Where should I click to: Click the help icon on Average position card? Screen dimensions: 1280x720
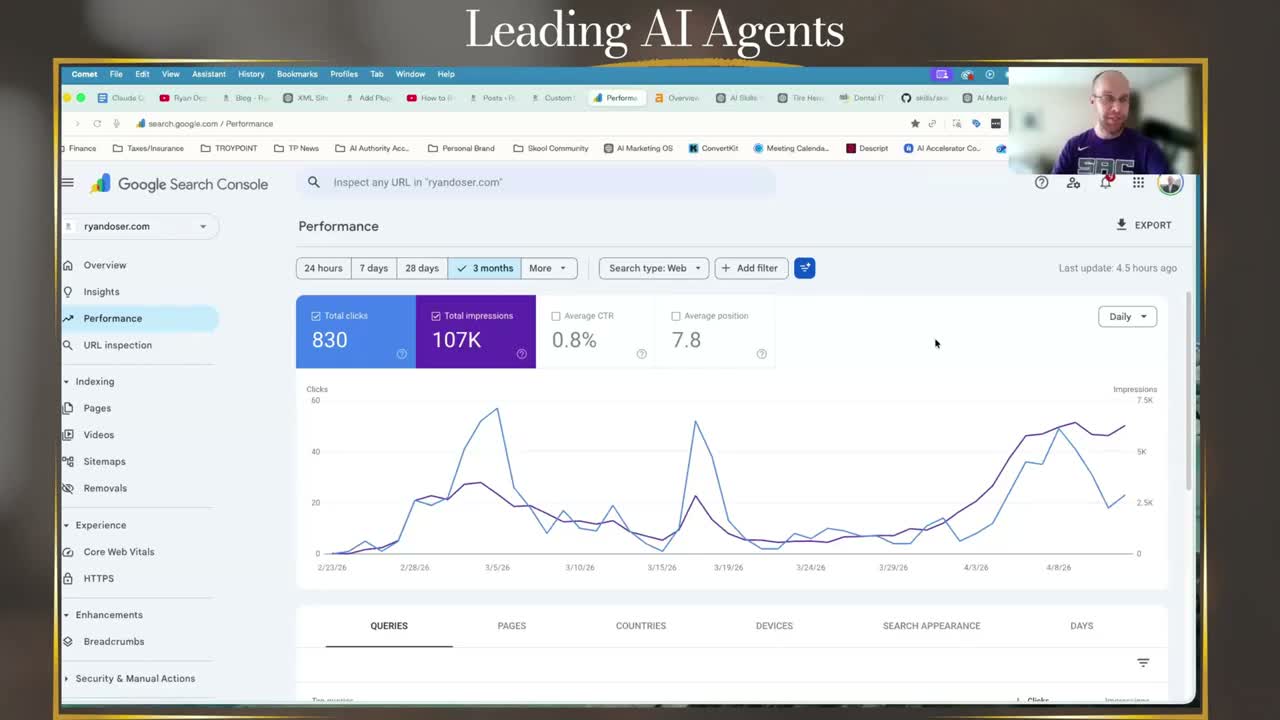point(761,354)
